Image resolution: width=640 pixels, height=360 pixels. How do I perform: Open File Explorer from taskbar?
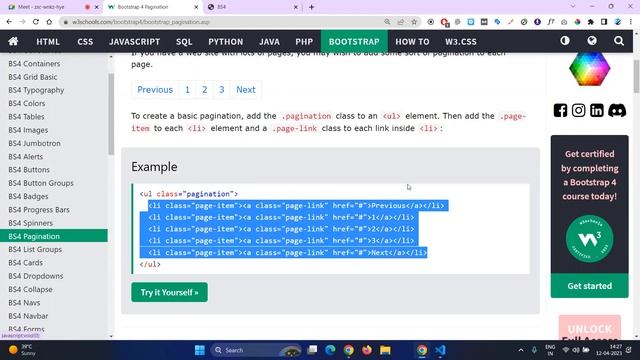tap(385, 350)
